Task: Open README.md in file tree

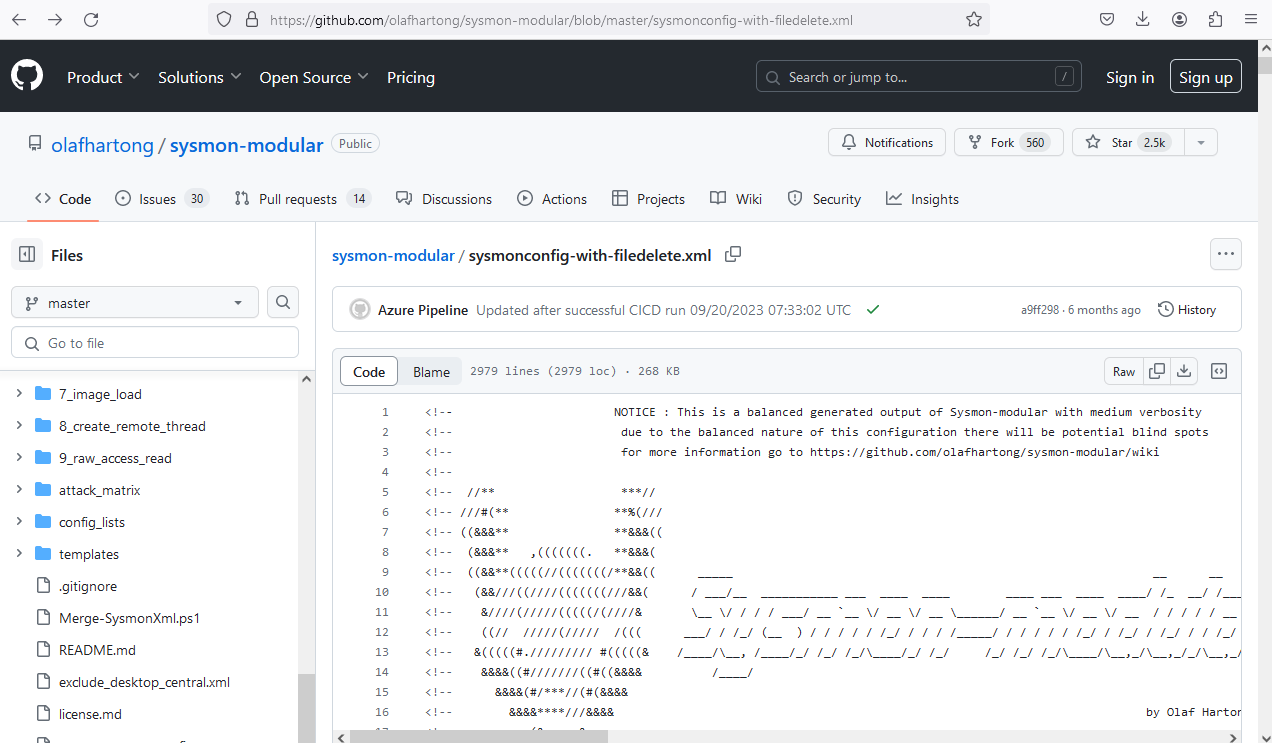Action: (97, 650)
